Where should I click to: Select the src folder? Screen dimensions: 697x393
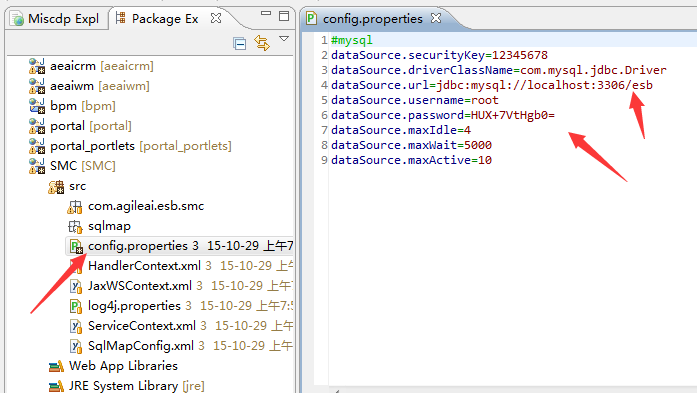pyautogui.click(x=77, y=186)
